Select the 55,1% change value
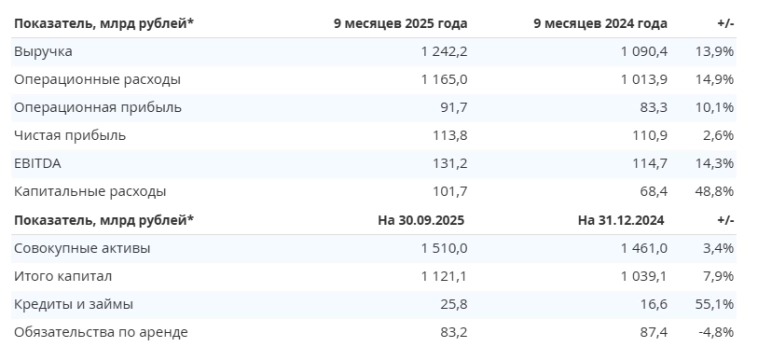 point(715,304)
